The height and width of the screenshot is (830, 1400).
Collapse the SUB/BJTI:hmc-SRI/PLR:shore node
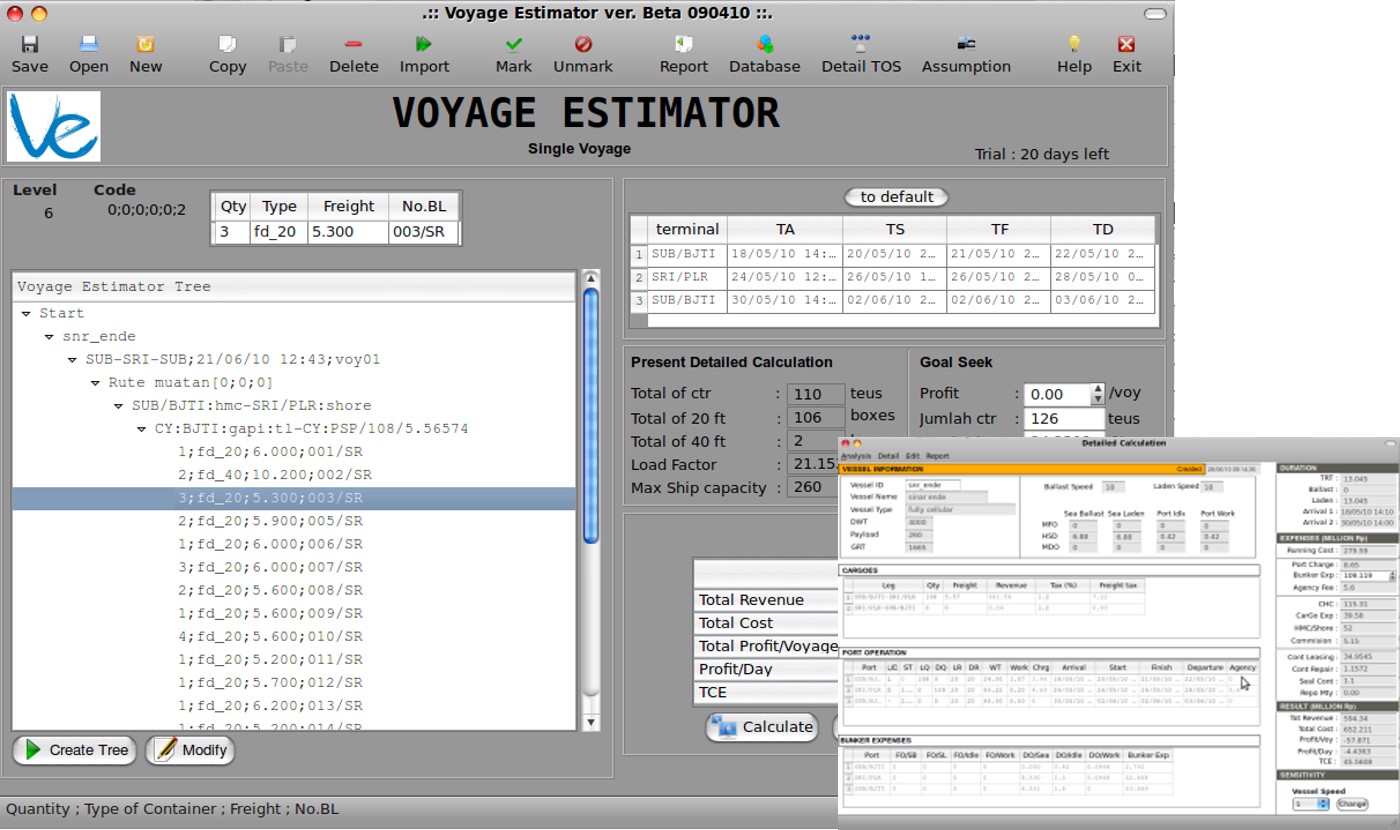(x=119, y=406)
